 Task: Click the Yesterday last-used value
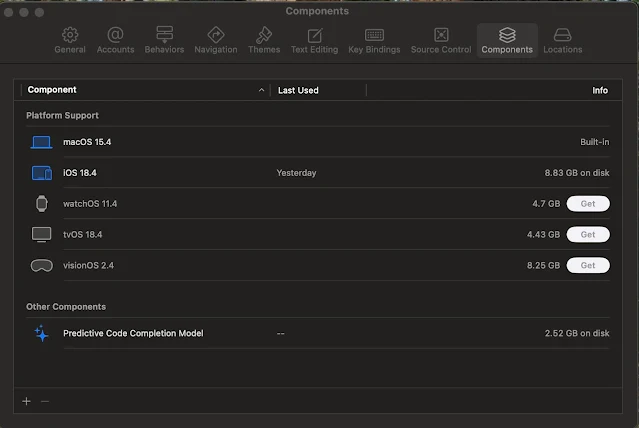tap(296, 173)
